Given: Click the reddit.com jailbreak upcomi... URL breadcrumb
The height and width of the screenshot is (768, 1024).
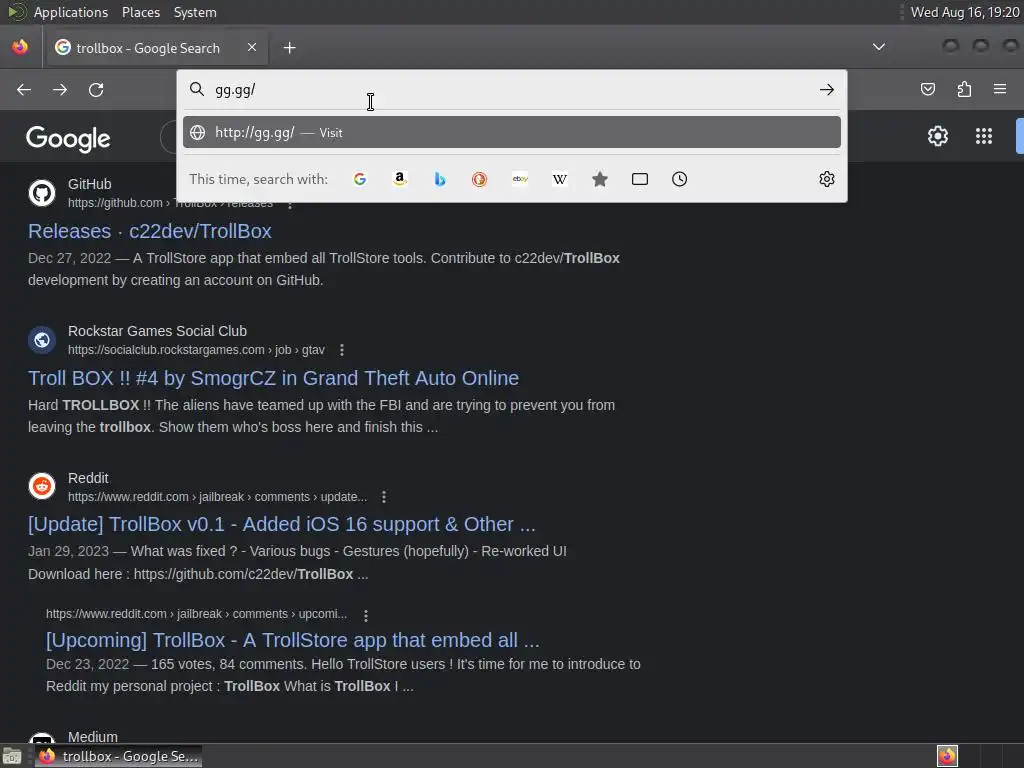Looking at the screenshot, I should coord(197,614).
